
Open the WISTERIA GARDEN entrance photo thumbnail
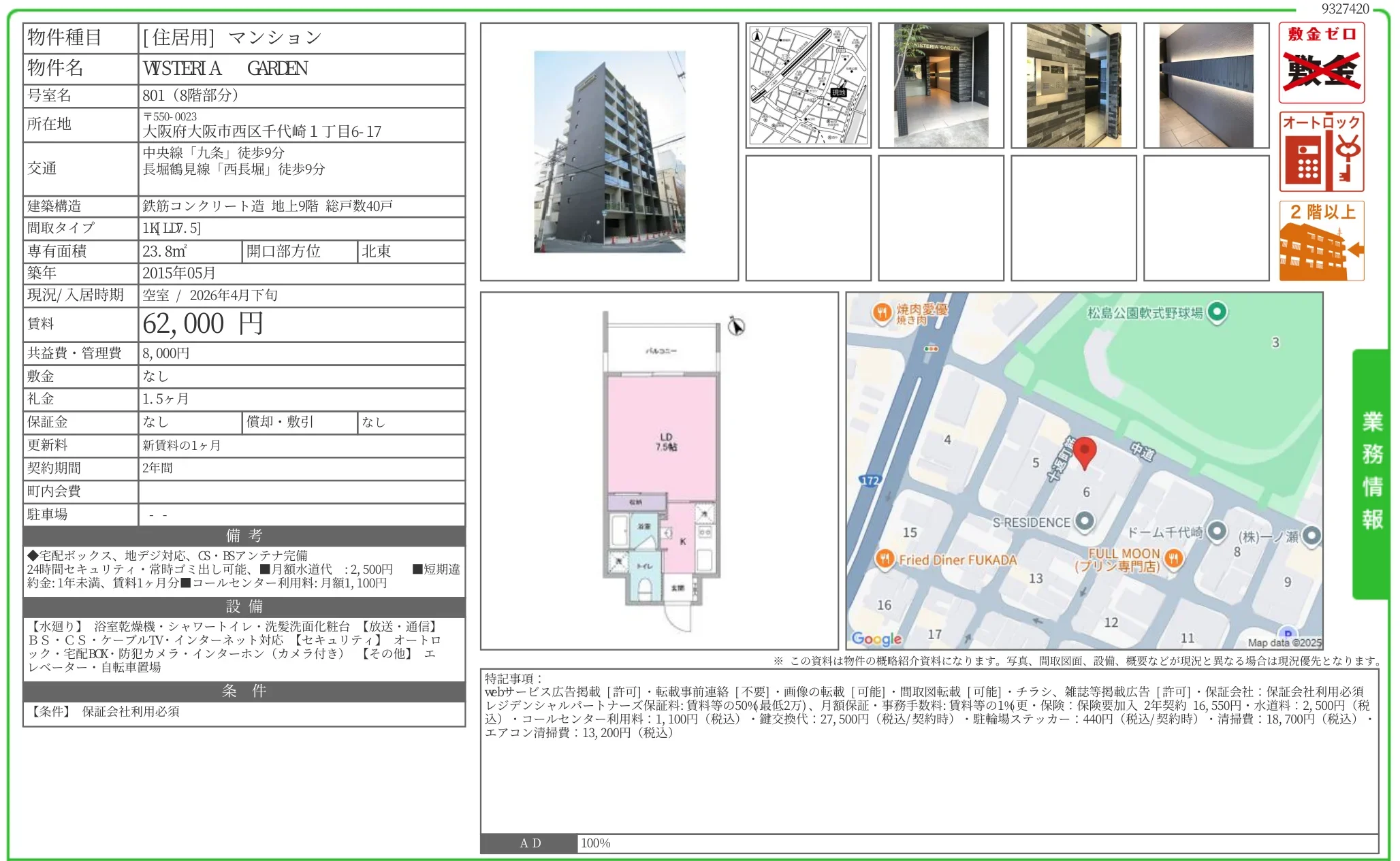coord(940,85)
